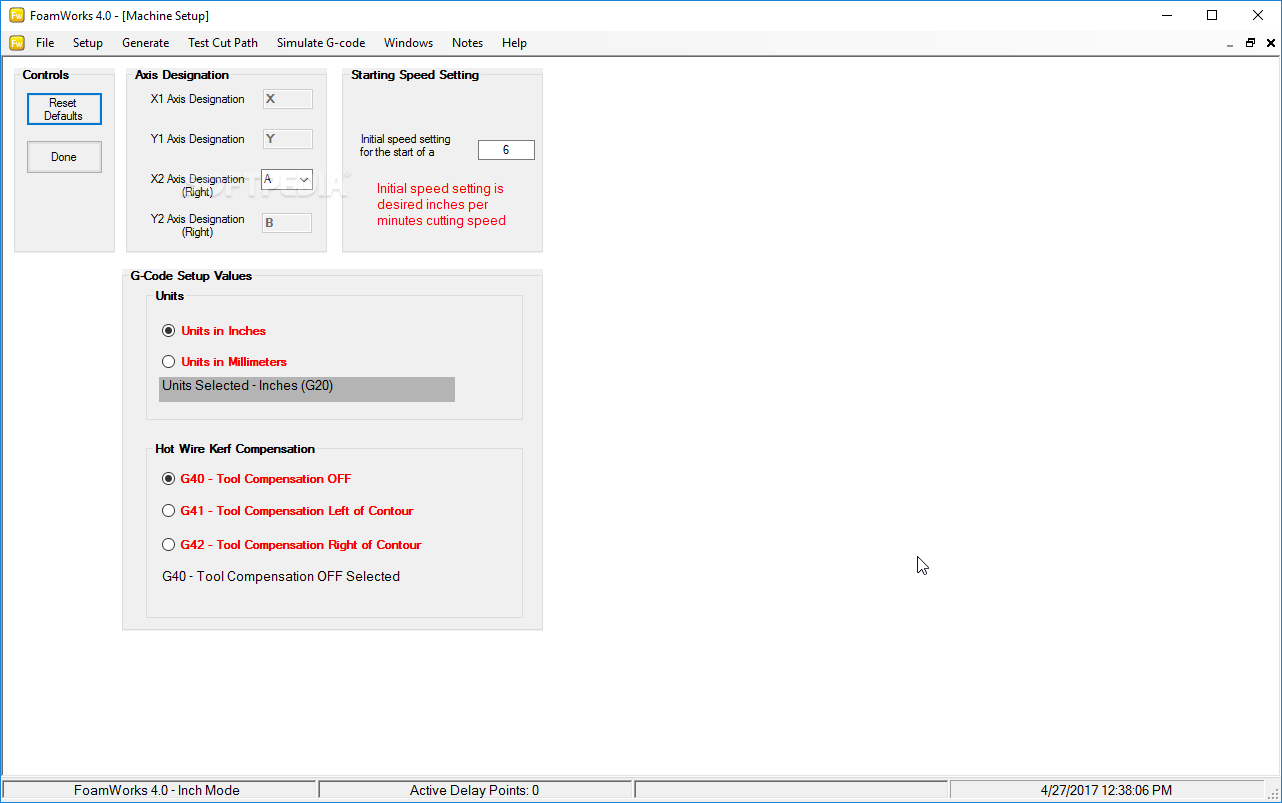1282x803 pixels.
Task: Click the G40 - Tool Compensation OFF Selected text
Action: click(281, 577)
